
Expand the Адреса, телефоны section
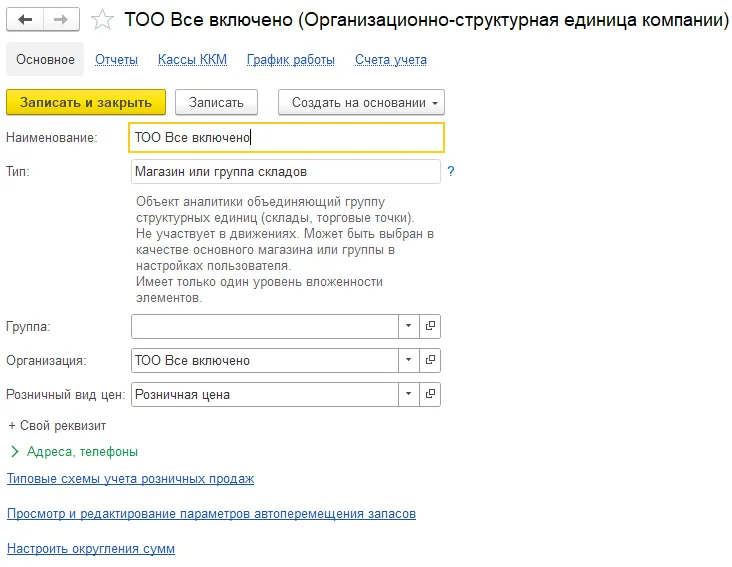[x=74, y=451]
